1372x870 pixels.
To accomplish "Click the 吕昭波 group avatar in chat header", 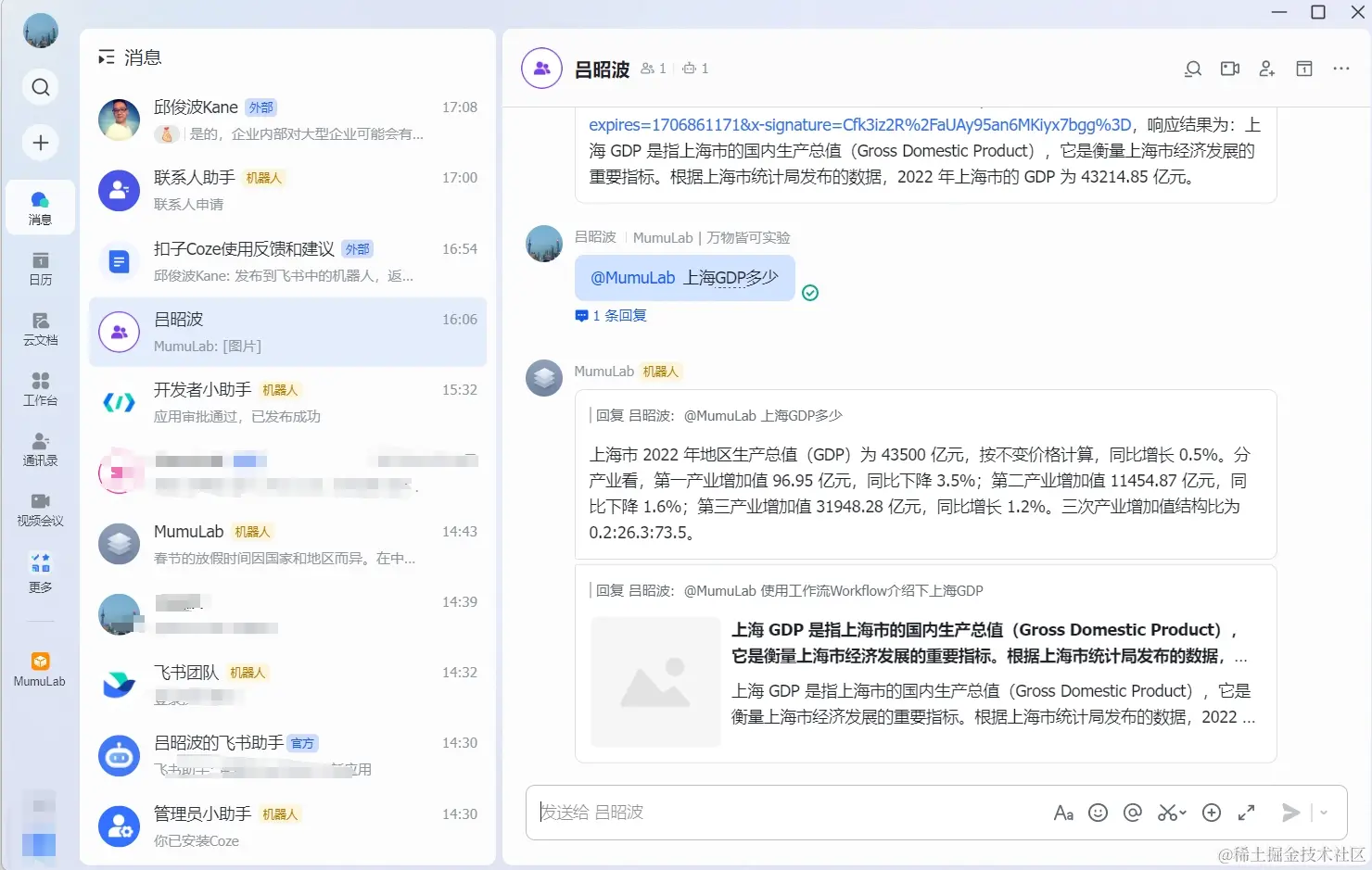I will coord(542,69).
